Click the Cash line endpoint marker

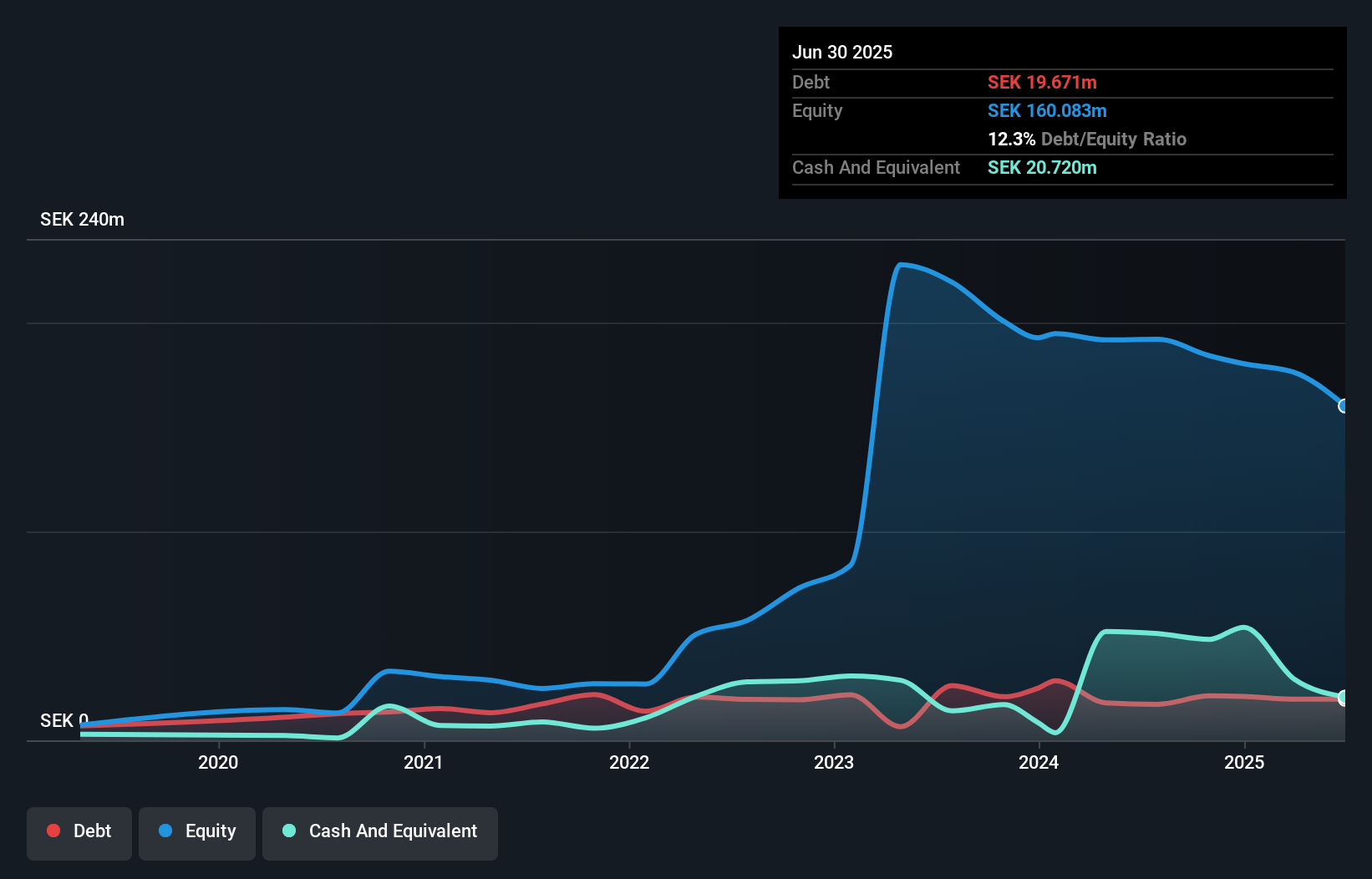(x=1342, y=696)
